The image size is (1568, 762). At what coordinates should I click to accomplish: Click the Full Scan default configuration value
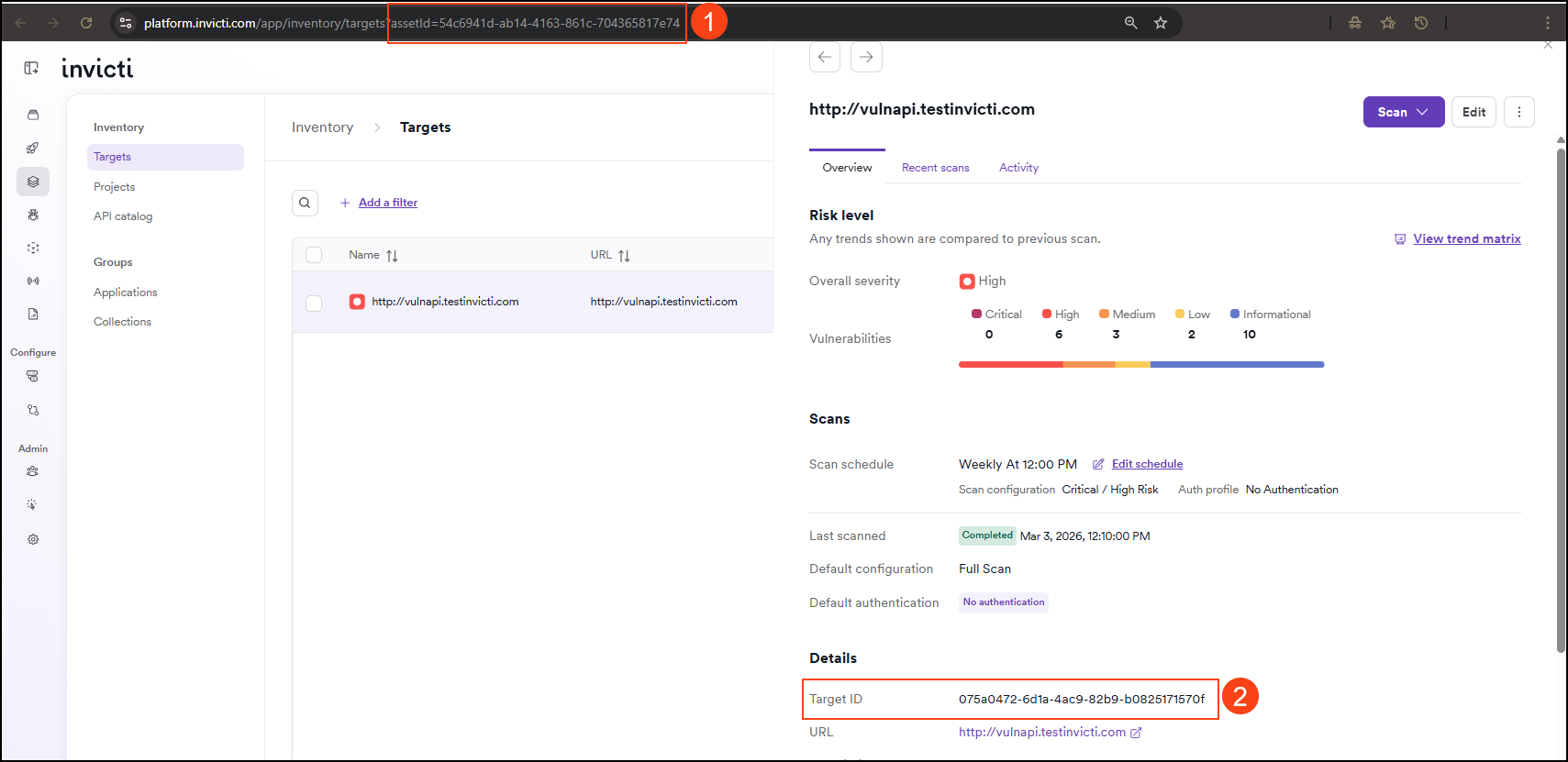point(984,569)
